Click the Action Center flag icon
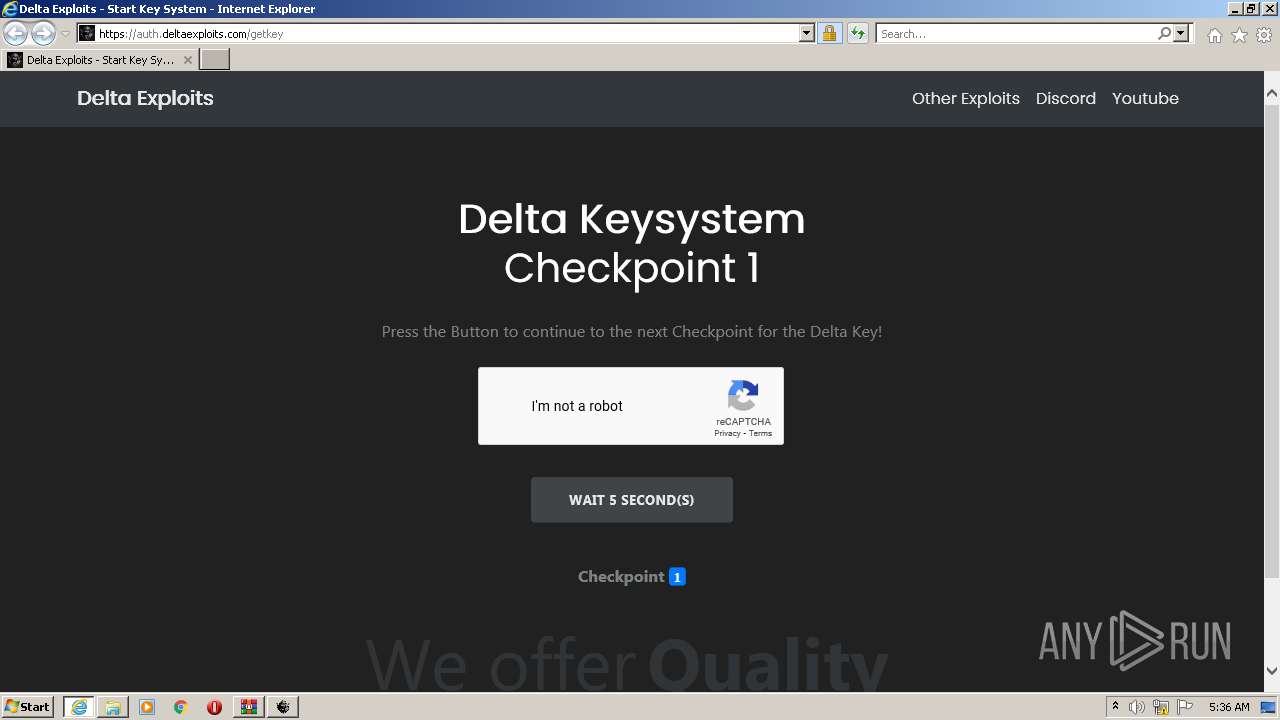The height and width of the screenshot is (720, 1280). [1185, 707]
